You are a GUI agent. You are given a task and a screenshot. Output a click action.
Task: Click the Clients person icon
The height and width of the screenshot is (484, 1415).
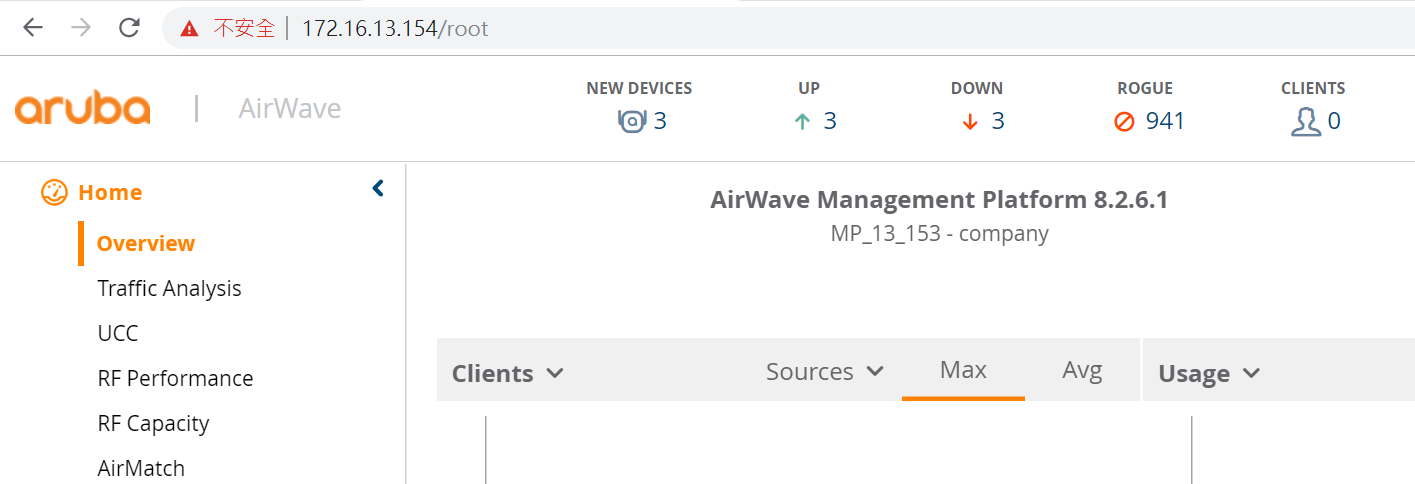(1305, 122)
